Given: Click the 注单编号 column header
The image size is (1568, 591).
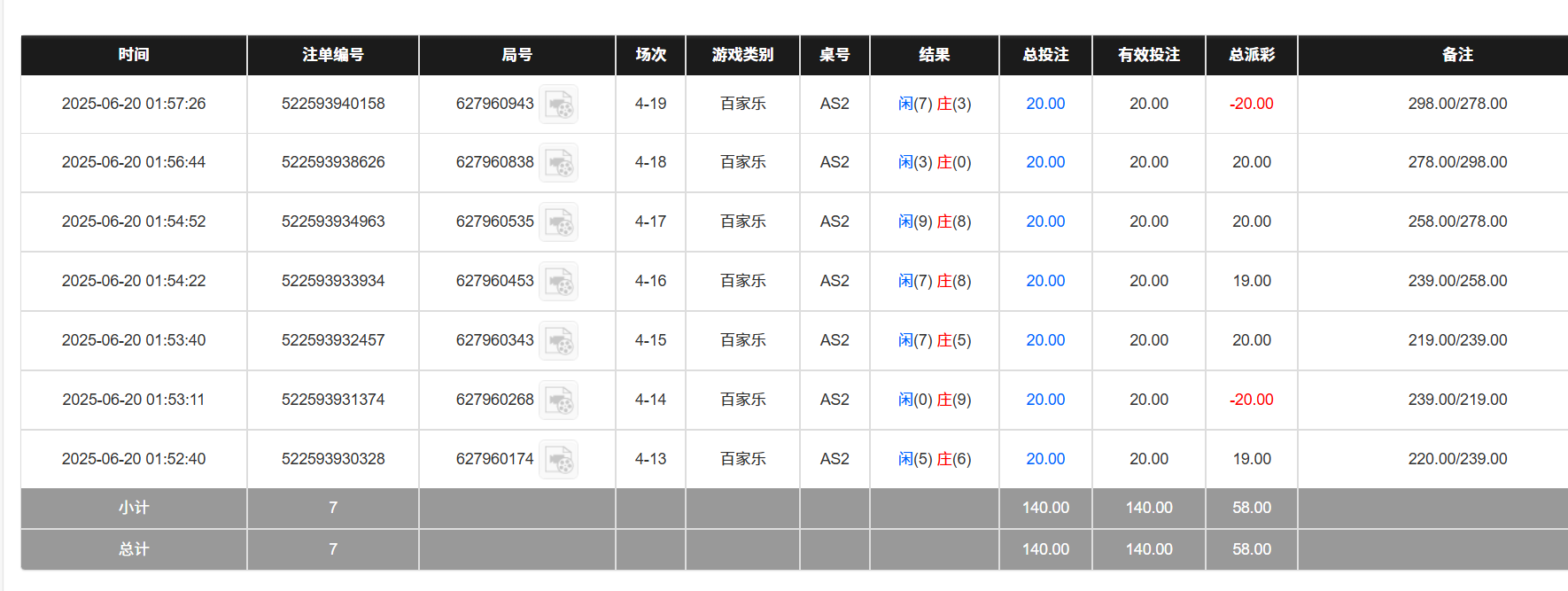Looking at the screenshot, I should [x=333, y=55].
